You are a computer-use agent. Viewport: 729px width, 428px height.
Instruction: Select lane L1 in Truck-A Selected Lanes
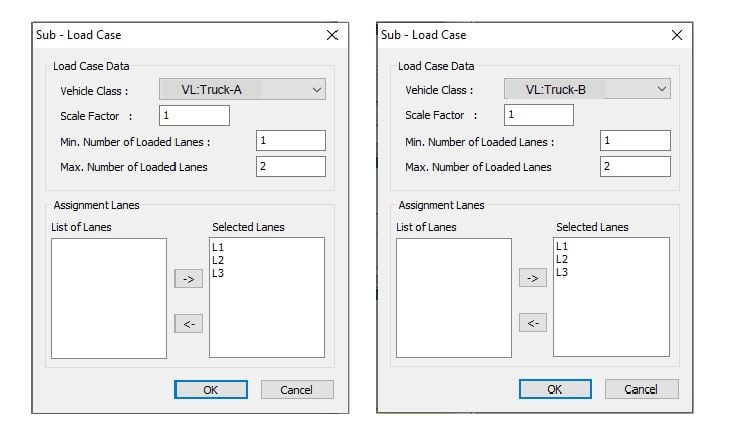pos(217,246)
